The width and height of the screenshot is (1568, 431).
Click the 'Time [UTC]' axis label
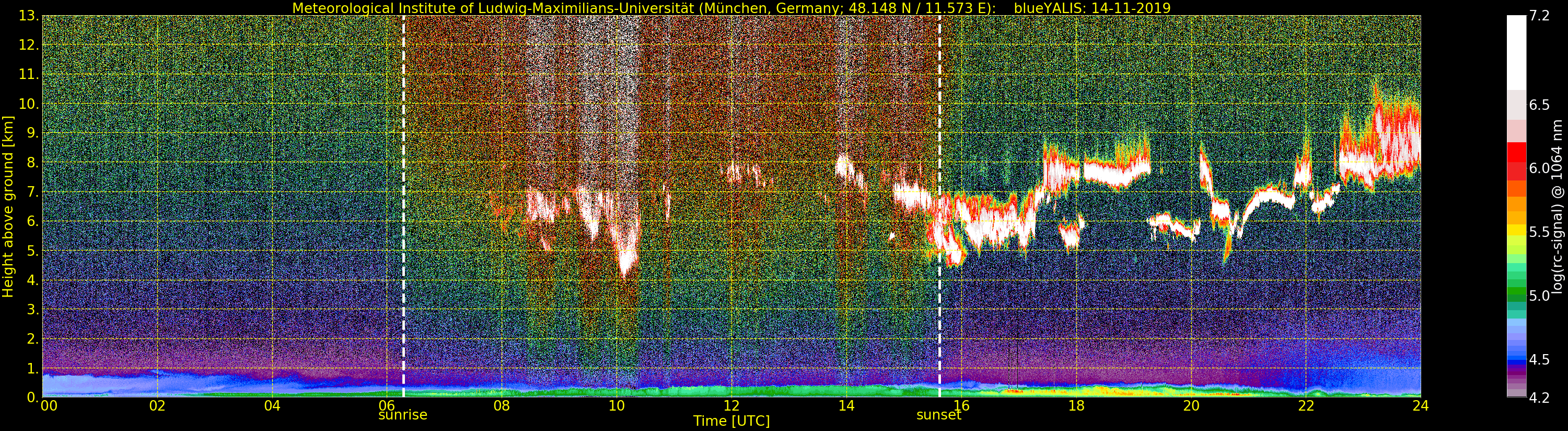coord(731,421)
